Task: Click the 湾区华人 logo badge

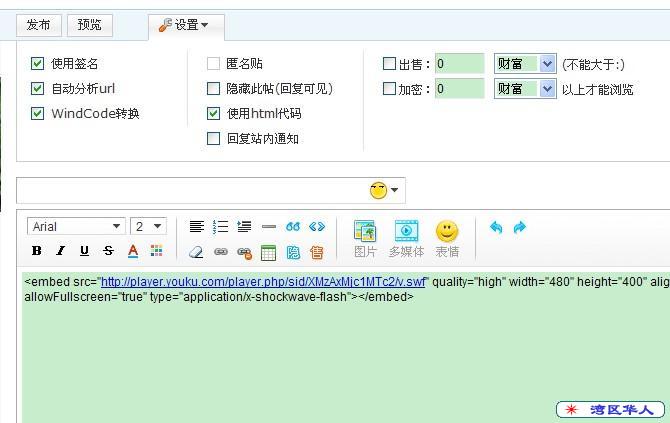Action: (610, 410)
